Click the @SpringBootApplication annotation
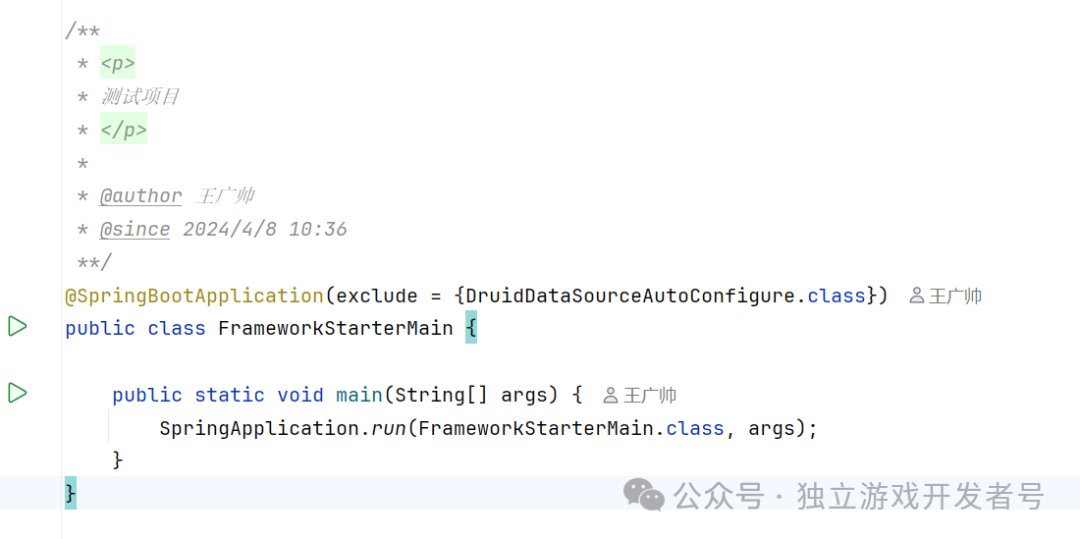Screen dimensions: 1080x539 pos(194,296)
